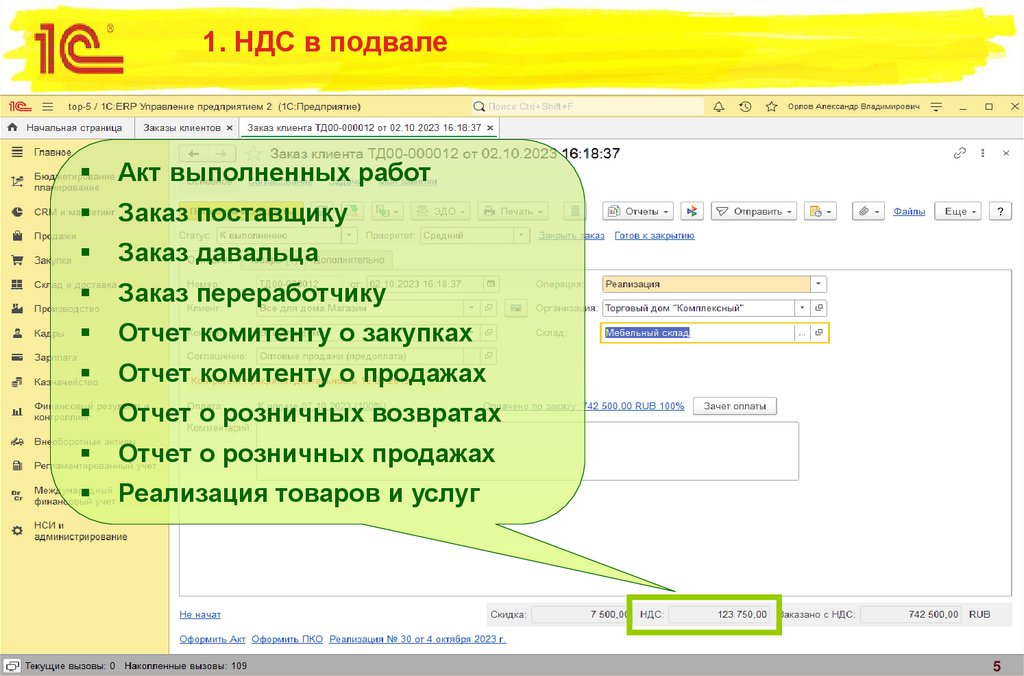Open Внеоборотные активы car sidebar icon
Image resolution: width=1024 pixels, height=676 pixels.
[18, 442]
